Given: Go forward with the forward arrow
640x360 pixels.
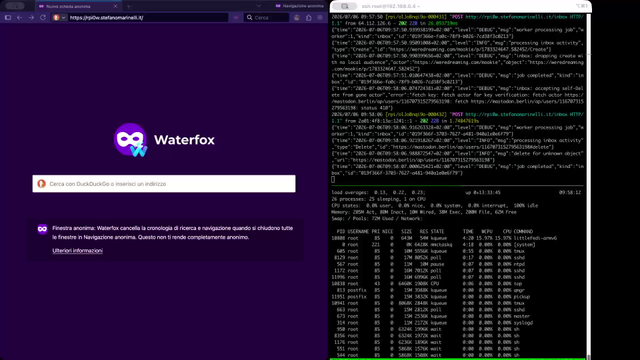Looking at the screenshot, I should point(31,18).
